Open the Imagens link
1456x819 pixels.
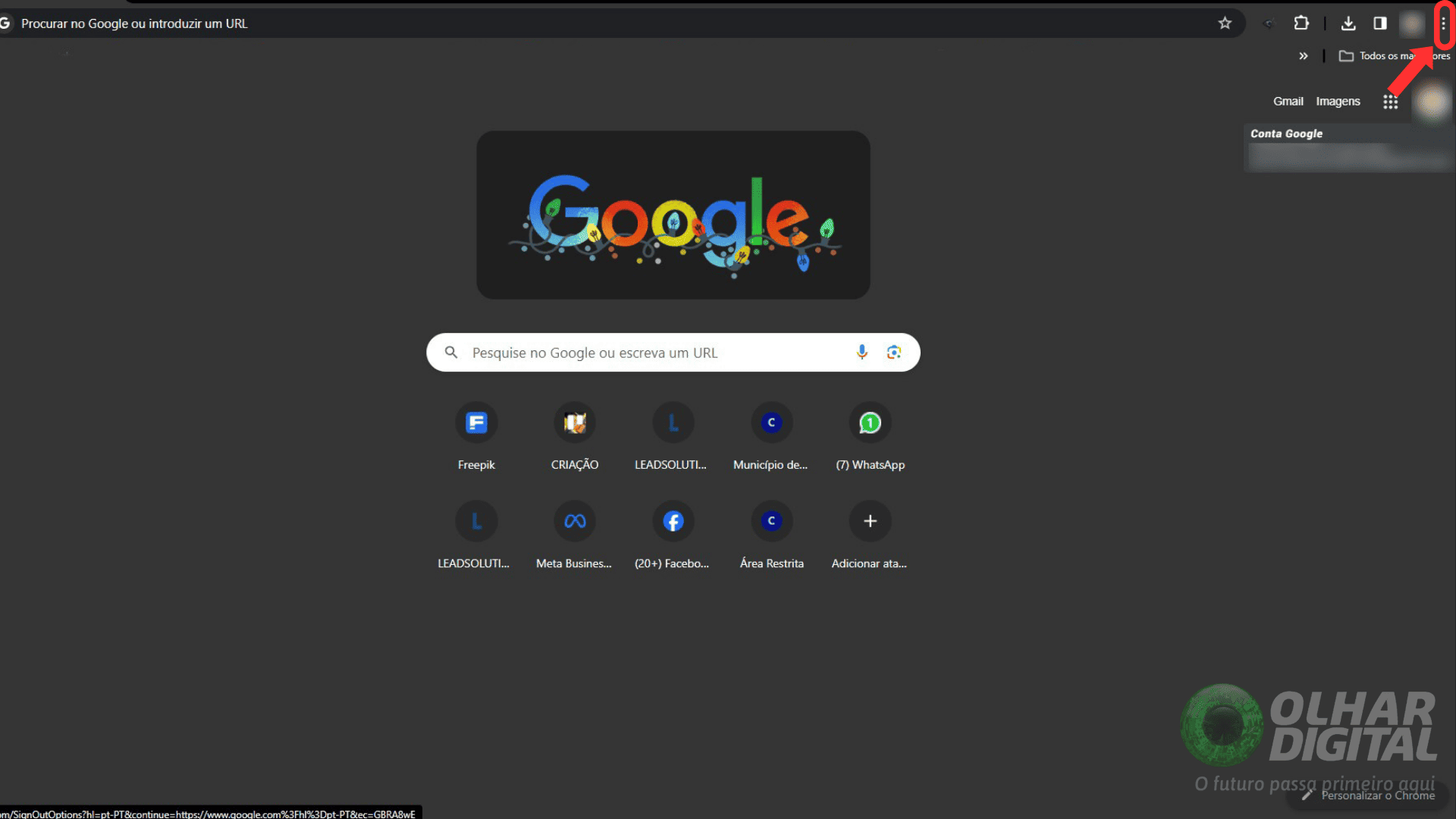(x=1338, y=102)
